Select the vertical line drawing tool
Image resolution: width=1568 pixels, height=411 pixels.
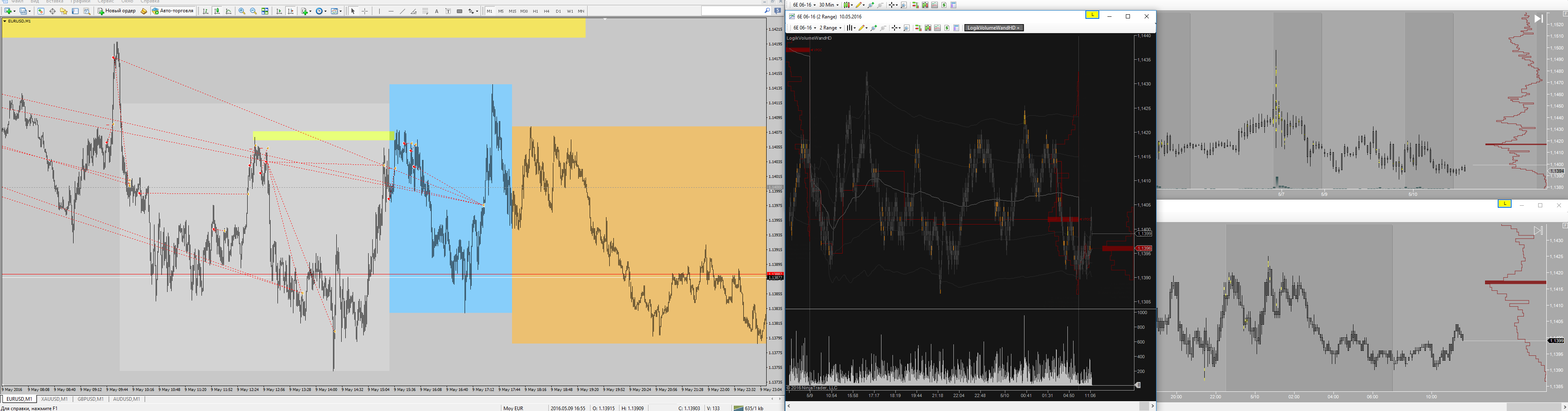[379, 11]
